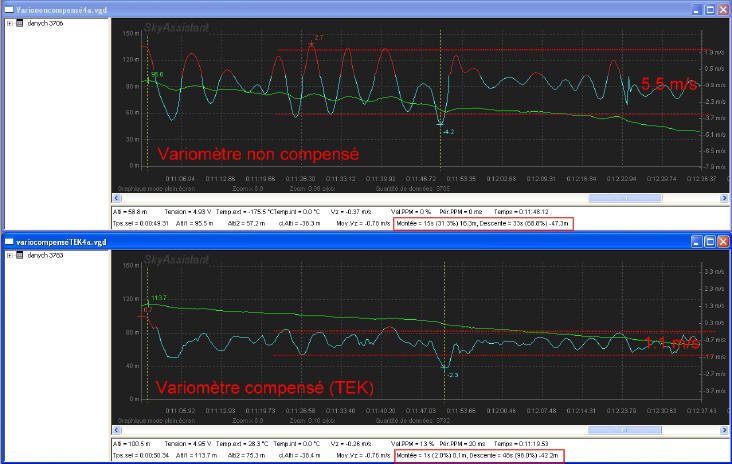Maximize the Variononcompense4a.vgd window
Viewport: 732px width, 464px height.
pos(710,10)
